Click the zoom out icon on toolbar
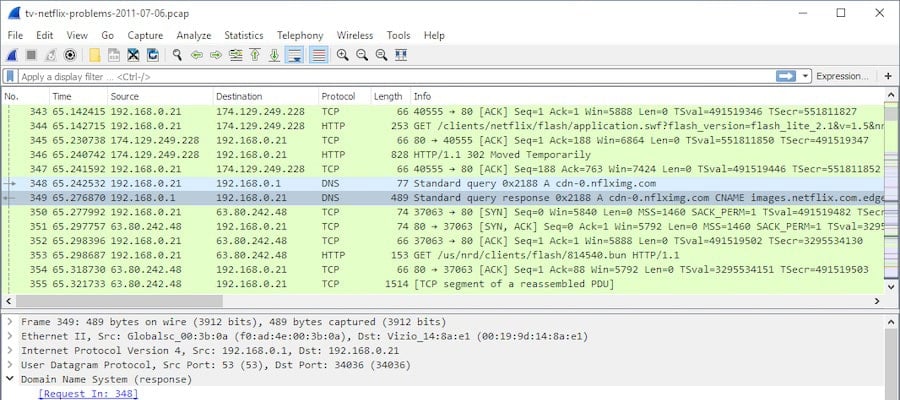Image resolution: width=900 pixels, height=400 pixels. pos(362,55)
